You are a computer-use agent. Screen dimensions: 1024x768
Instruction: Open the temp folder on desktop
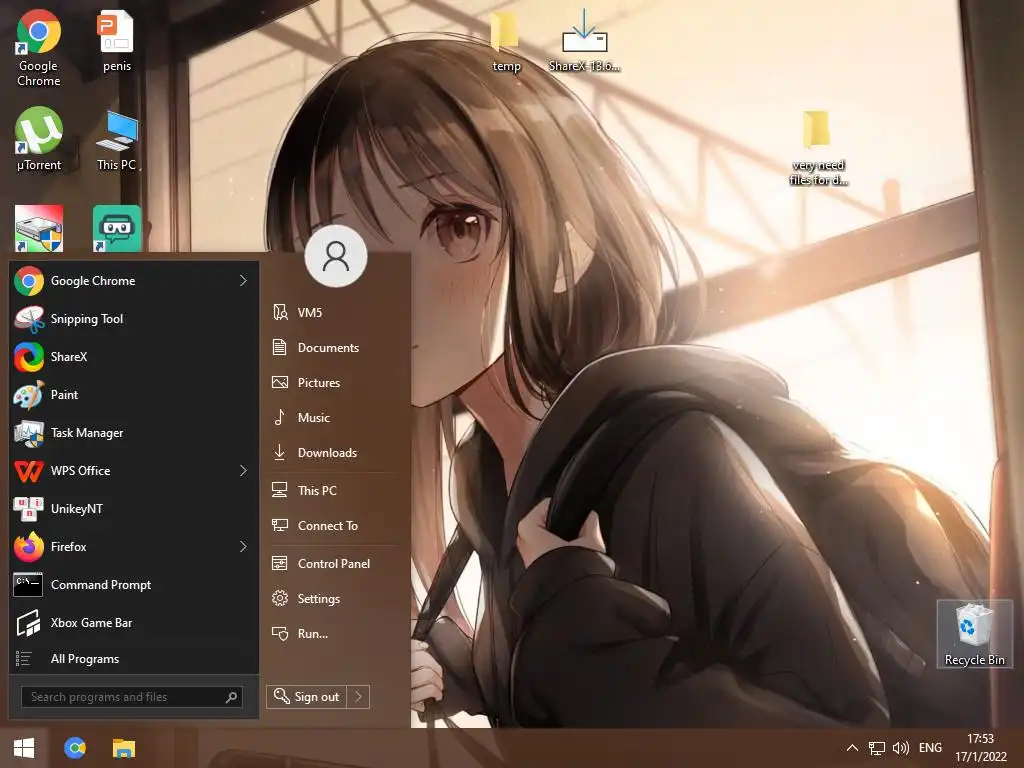tap(506, 41)
